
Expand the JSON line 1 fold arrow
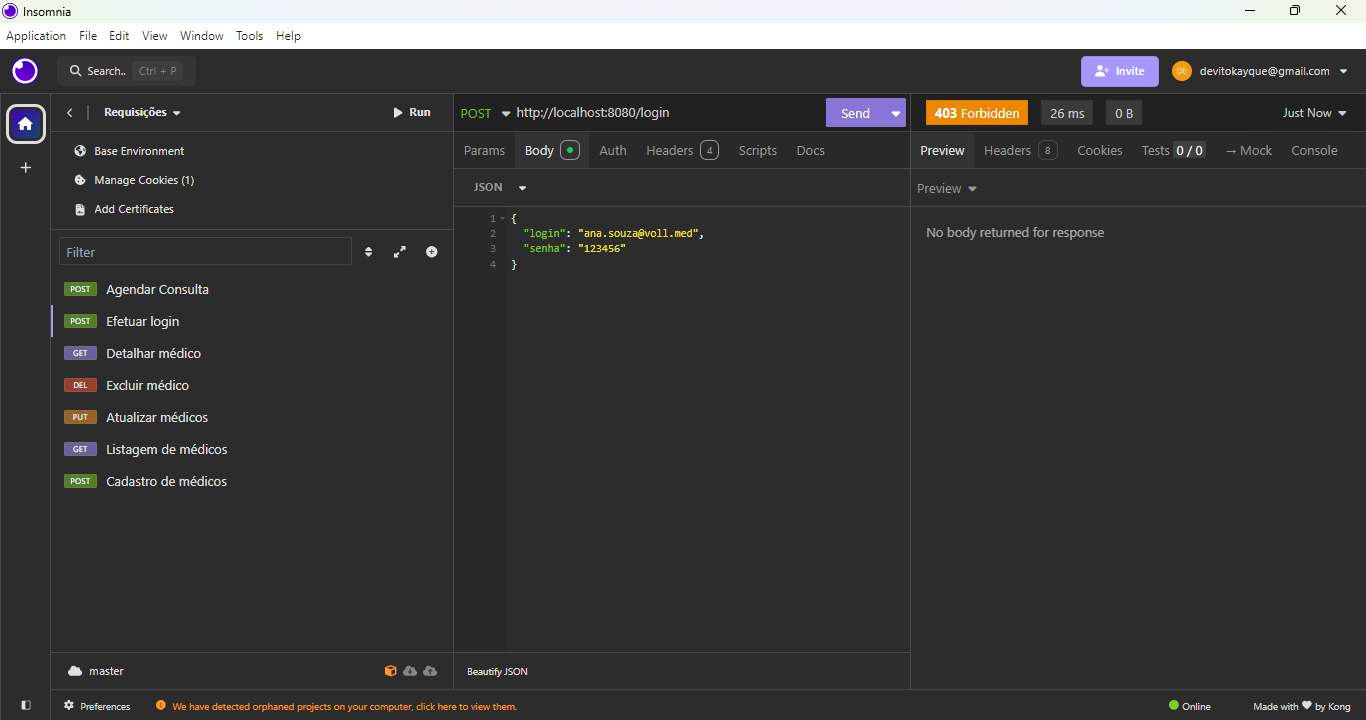click(502, 218)
